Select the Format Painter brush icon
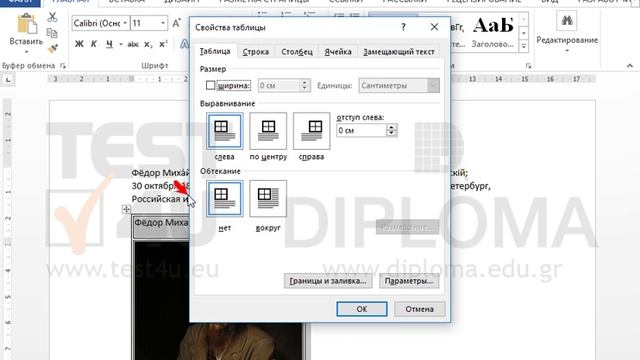Screen dimensions: 640x360 (x=52, y=49)
